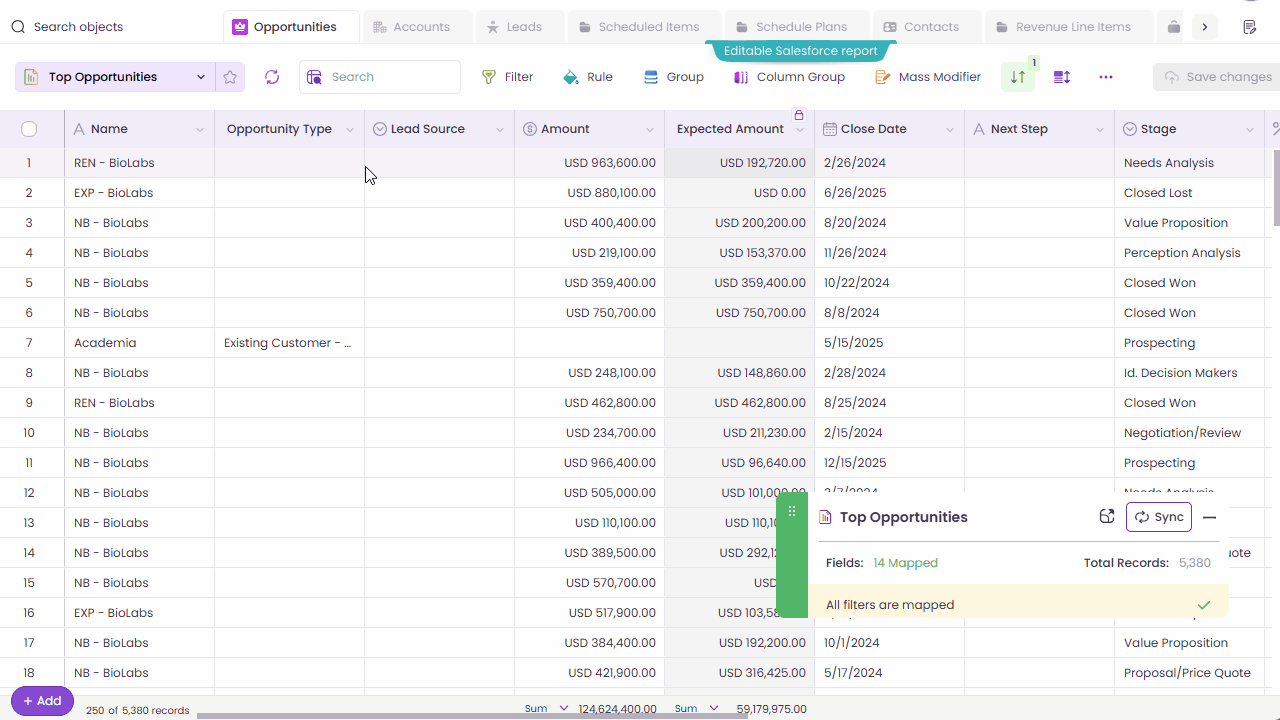Viewport: 1280px width, 720px height.
Task: Expand the Stage column filter dropdown
Action: (1249, 129)
